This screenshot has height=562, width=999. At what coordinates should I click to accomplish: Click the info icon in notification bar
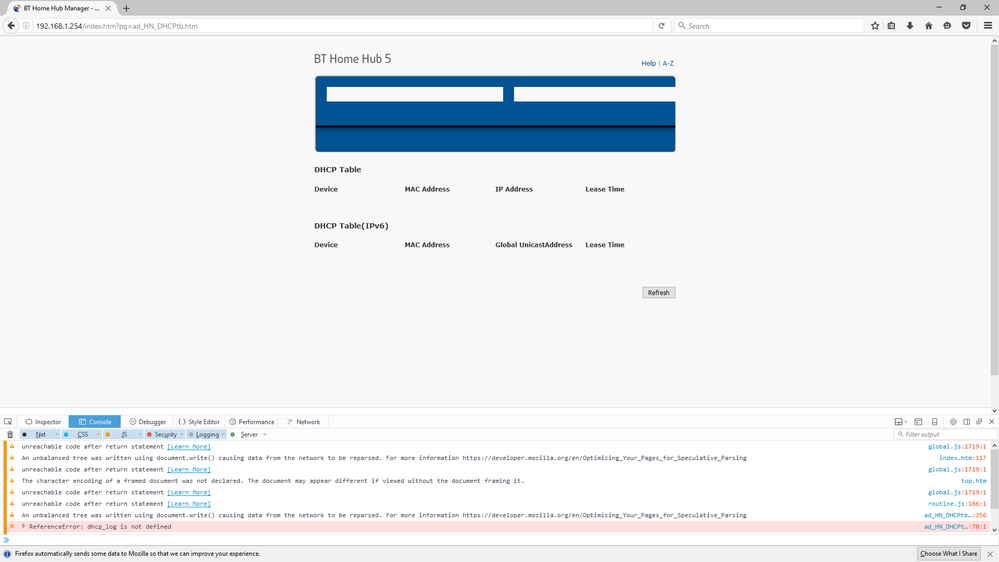pos(7,554)
